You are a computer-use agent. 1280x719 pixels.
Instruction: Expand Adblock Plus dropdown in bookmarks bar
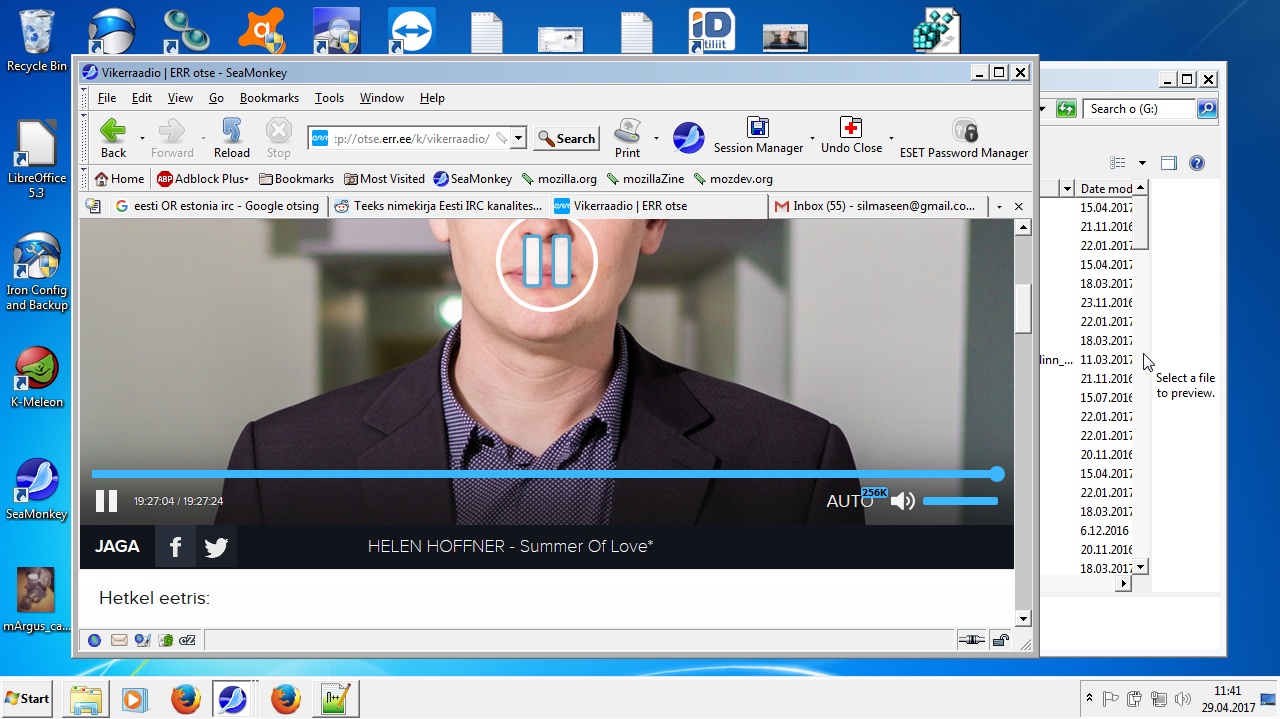[x=246, y=180]
